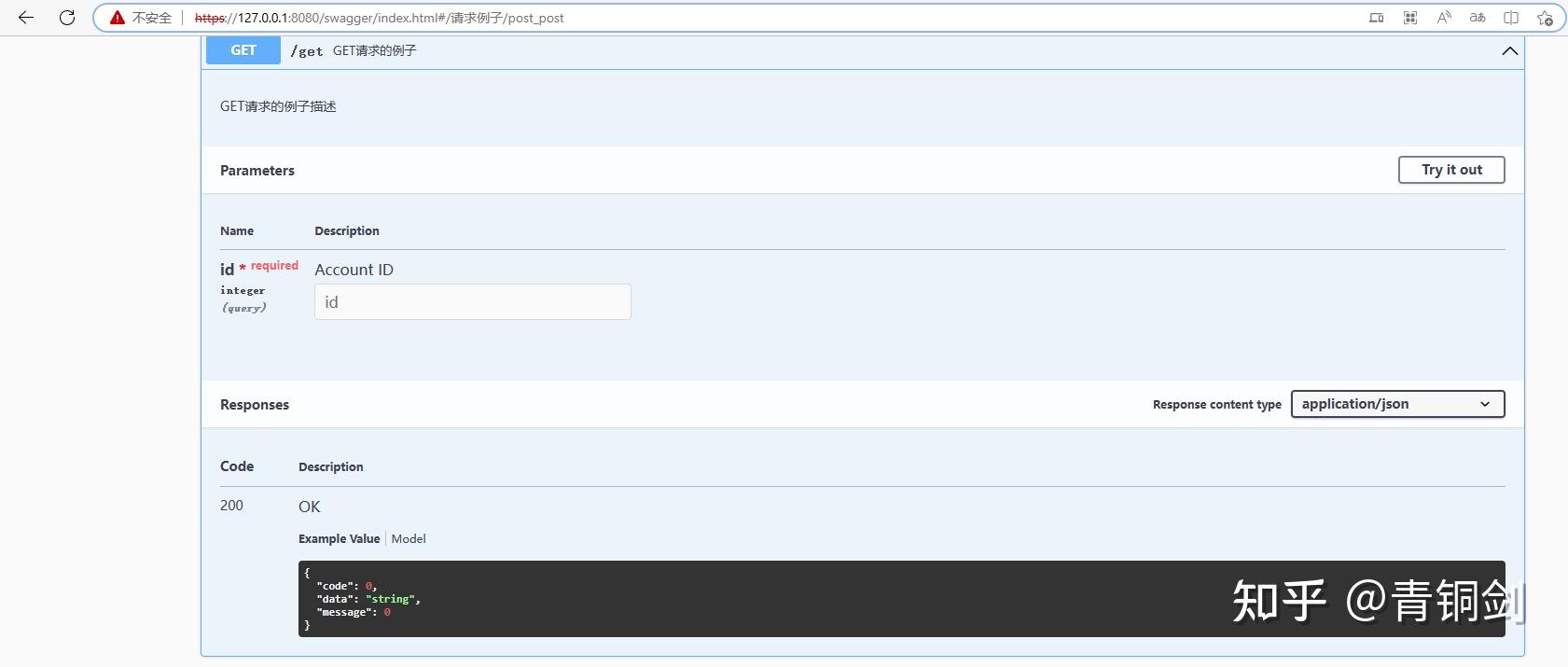This screenshot has height=667, width=1568.
Task: Open the screen cast icon in address bar
Action: coord(1376,18)
